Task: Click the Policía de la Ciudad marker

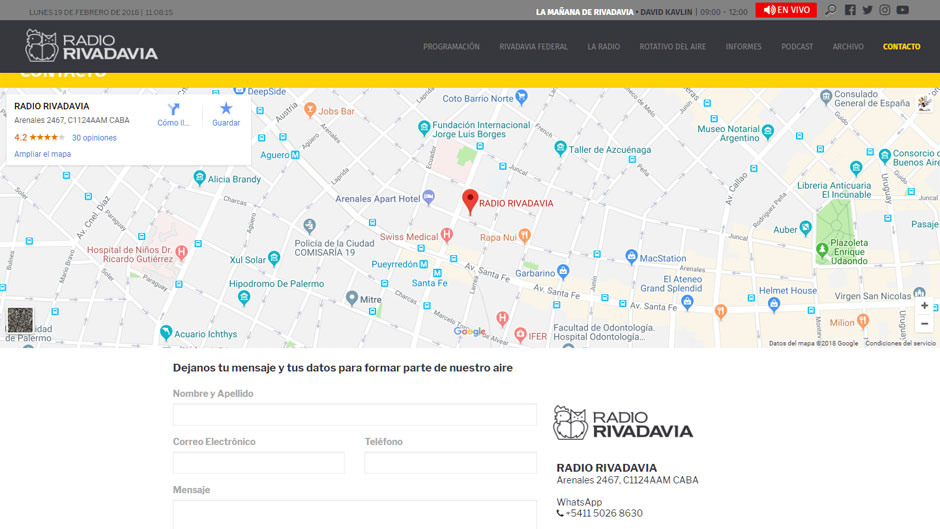Action: 309,226
